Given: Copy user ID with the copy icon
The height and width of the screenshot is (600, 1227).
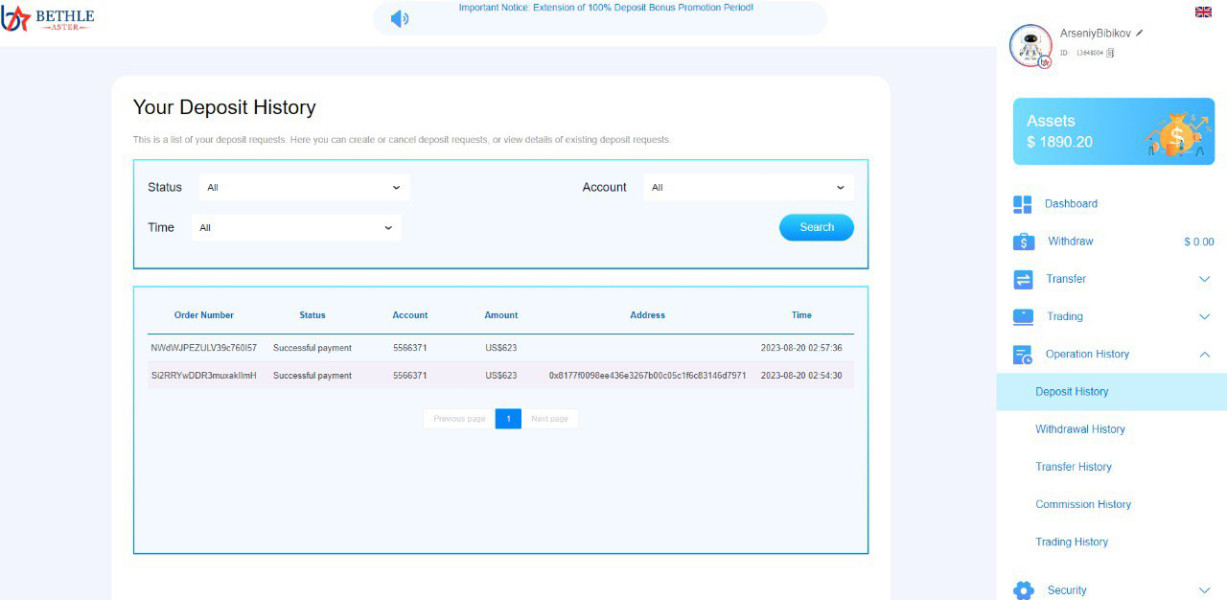Looking at the screenshot, I should tap(1110, 53).
